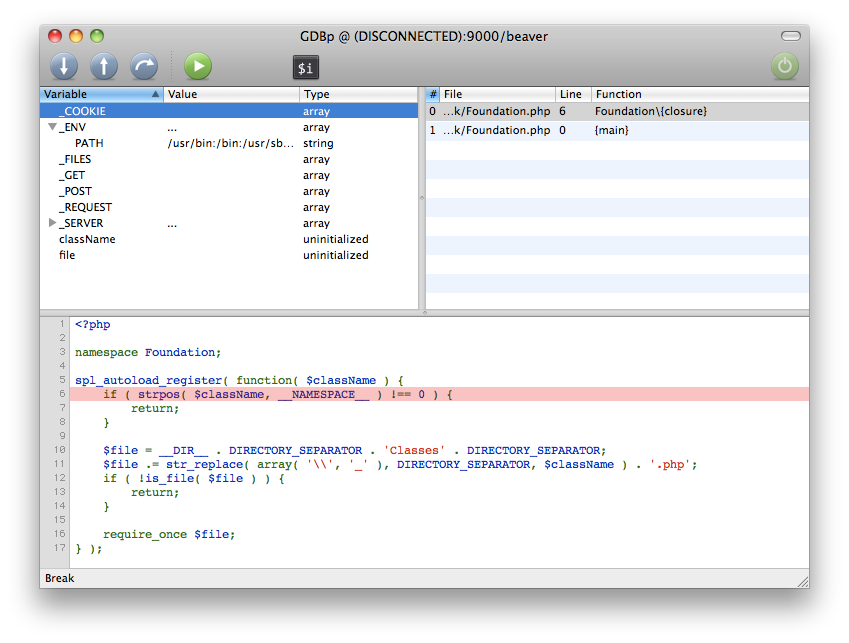
Task: Select stack frame 0 Foundation\{closure}
Action: [x=617, y=112]
